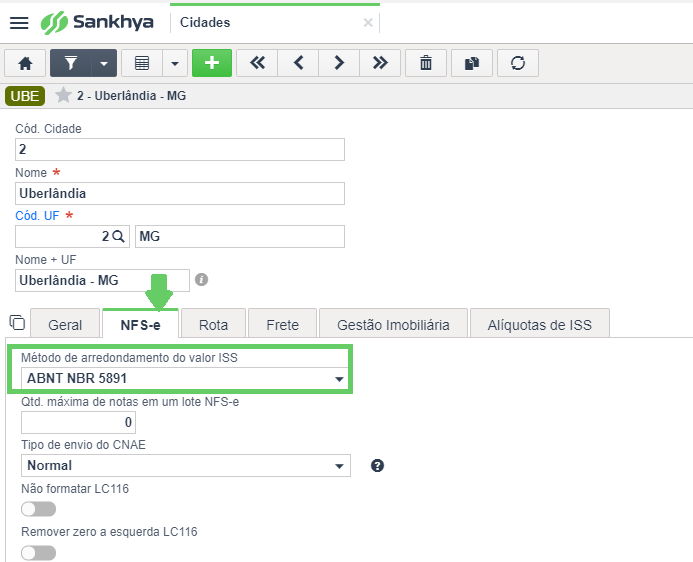Delete the current record with trash icon
693x562 pixels.
point(426,63)
